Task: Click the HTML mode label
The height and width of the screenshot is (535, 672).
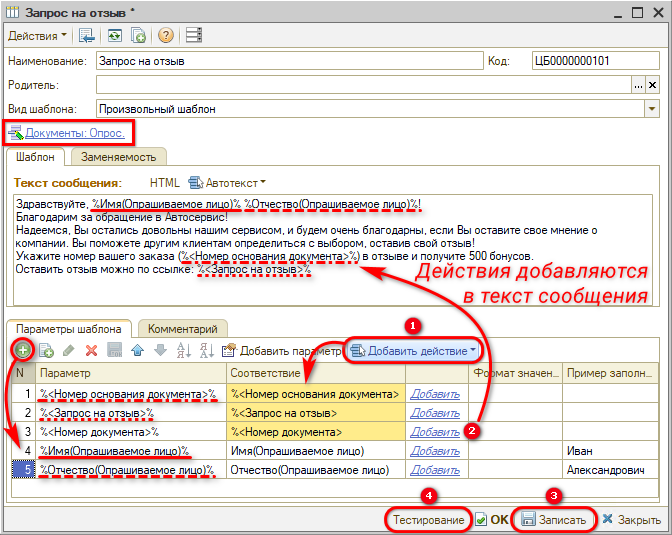Action: coord(165,183)
